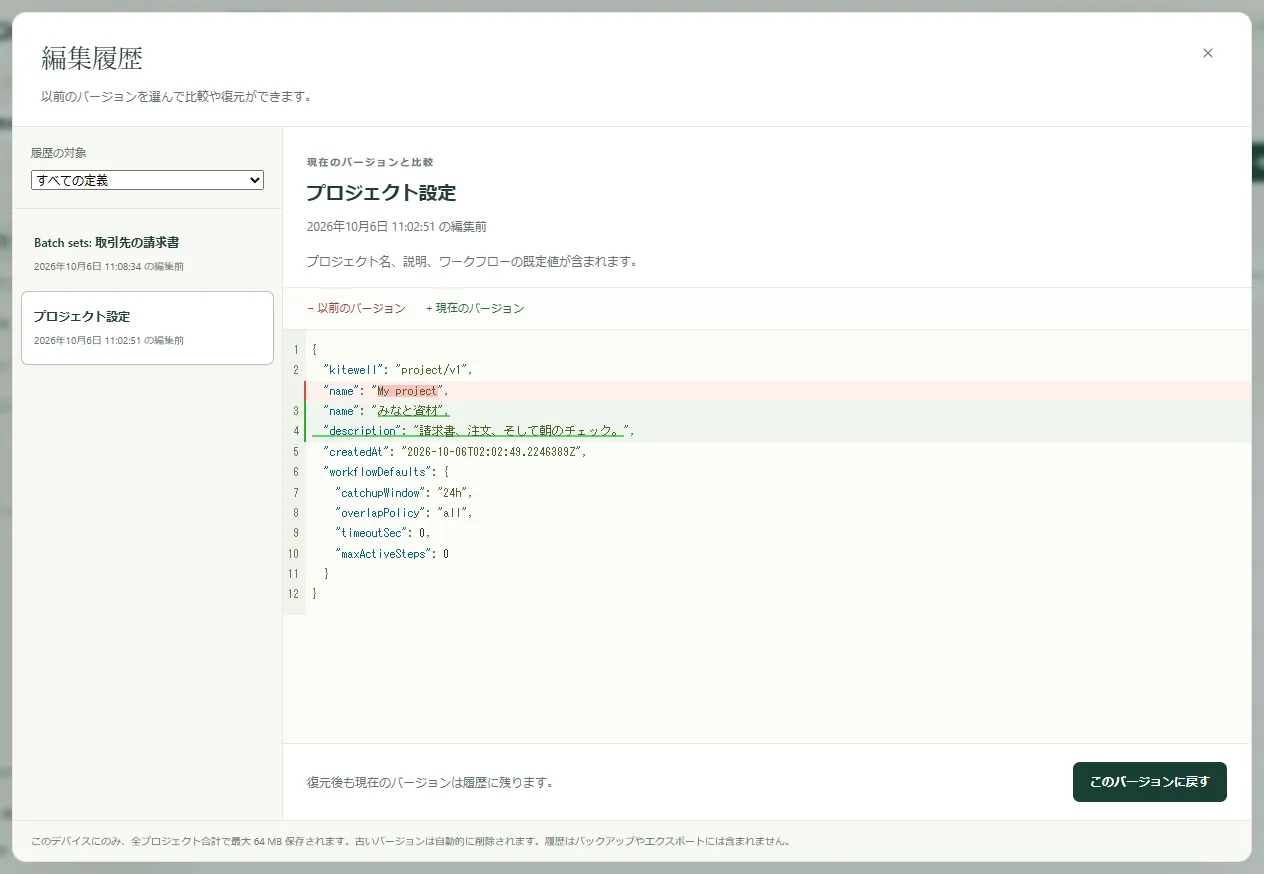The width and height of the screenshot is (1264, 874).
Task: Click the プロジェクト設定 heading in comparison pane
Action: (381, 193)
